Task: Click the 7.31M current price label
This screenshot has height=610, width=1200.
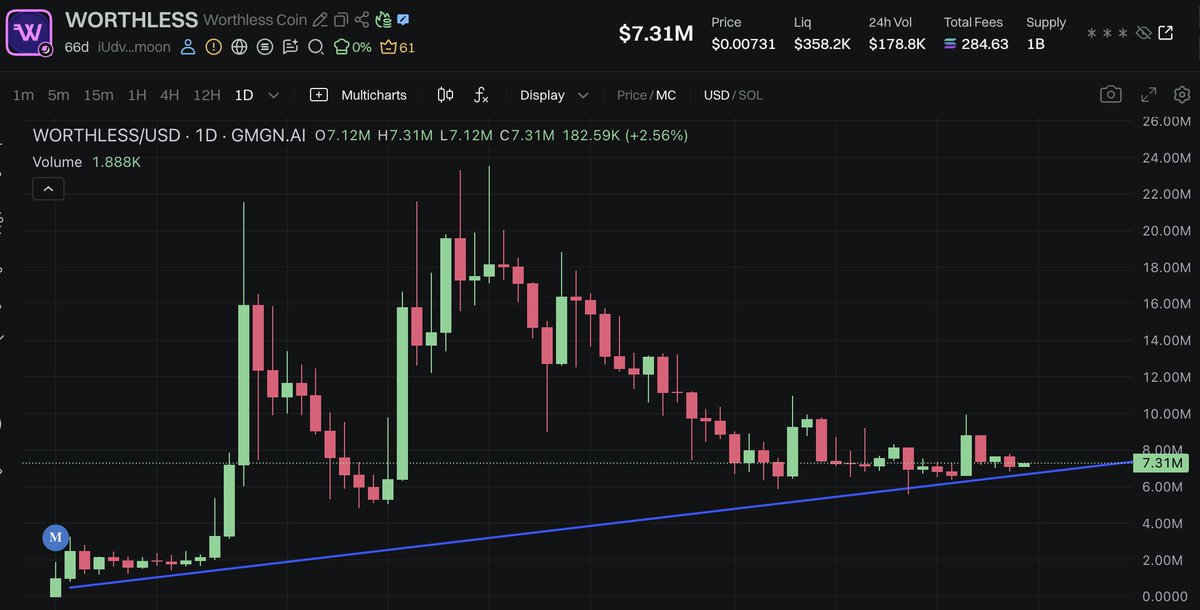Action: point(1162,463)
